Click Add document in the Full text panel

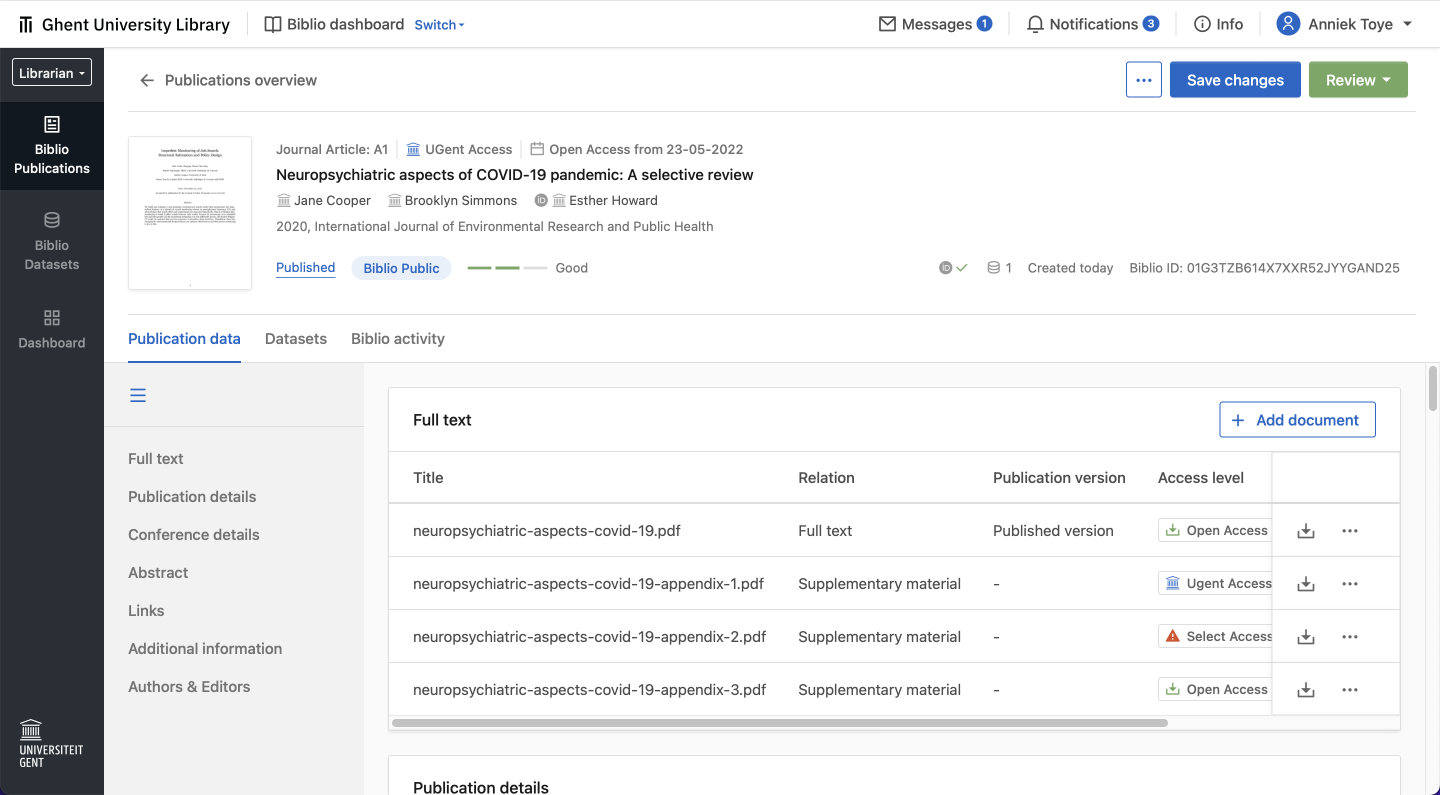[x=1297, y=419]
